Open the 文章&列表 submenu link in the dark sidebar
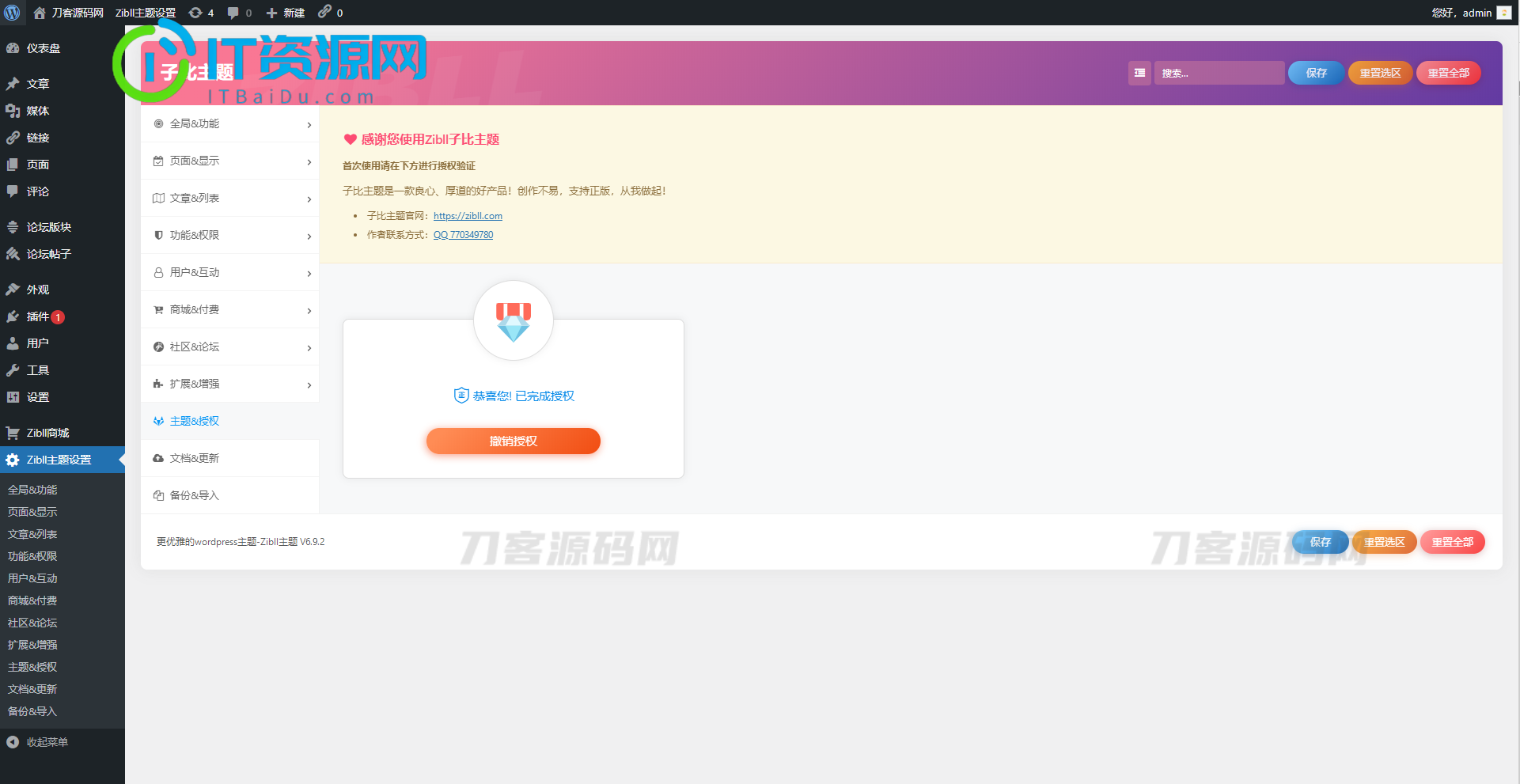1520x784 pixels. (32, 534)
